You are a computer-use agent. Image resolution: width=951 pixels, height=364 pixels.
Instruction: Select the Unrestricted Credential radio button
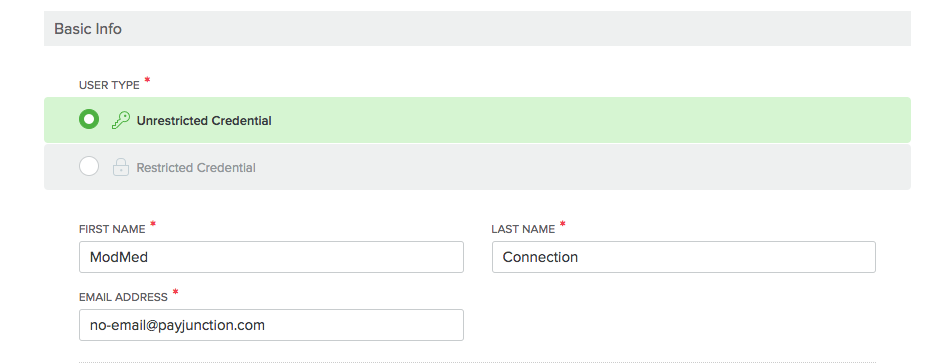click(x=89, y=120)
